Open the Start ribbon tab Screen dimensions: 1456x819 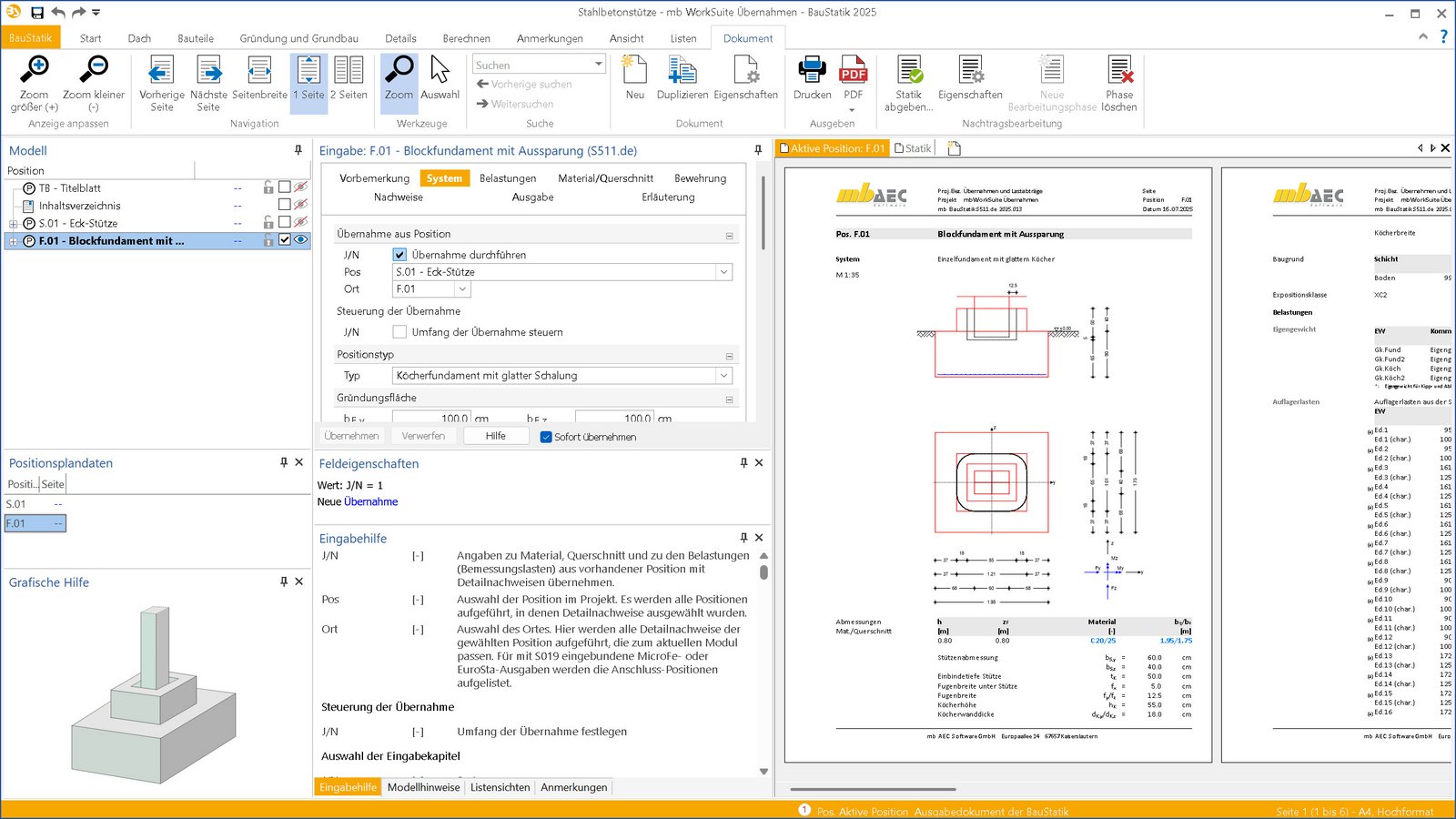(x=90, y=38)
